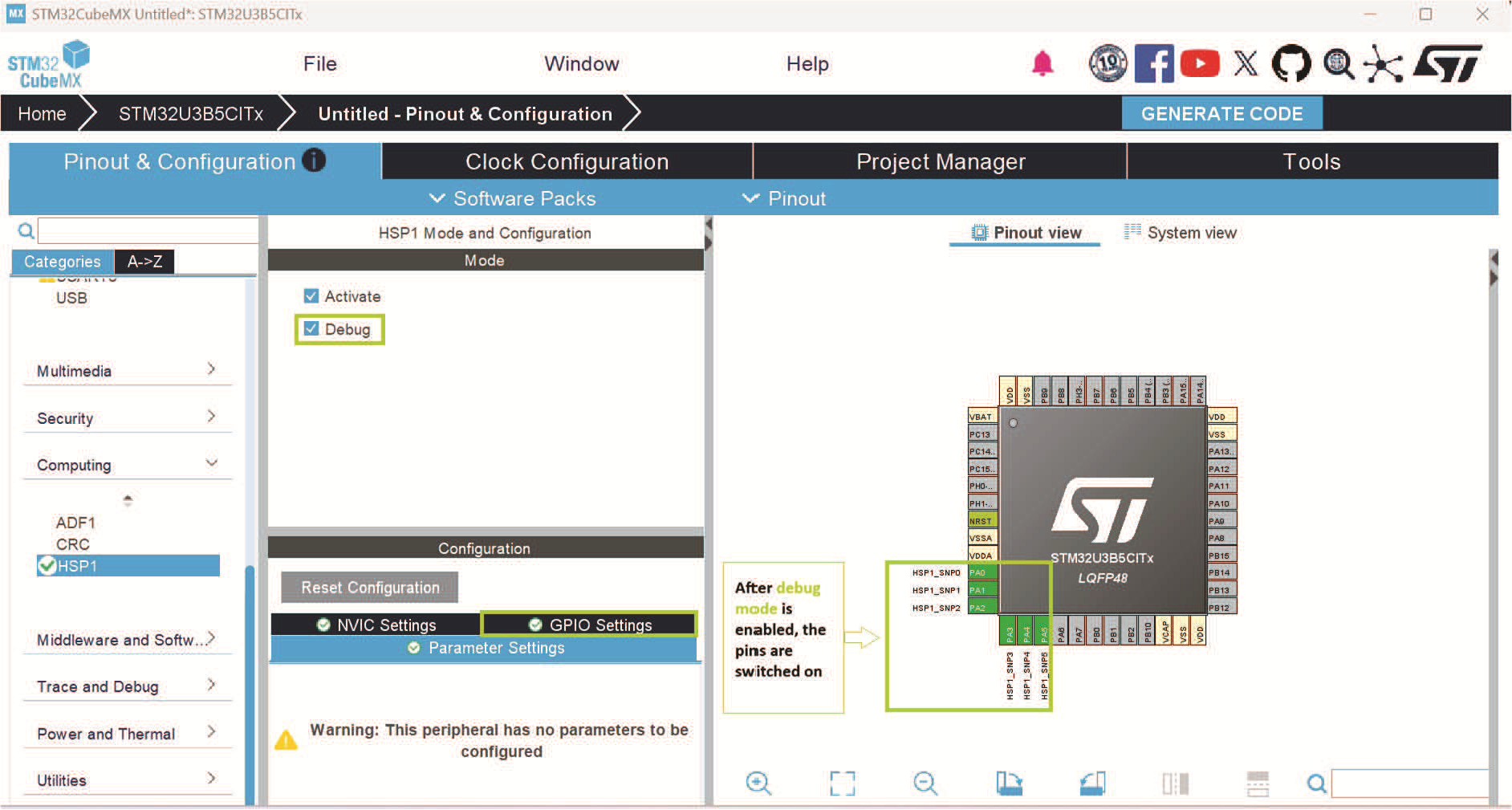Click the NRST pin on the chip

(x=982, y=520)
